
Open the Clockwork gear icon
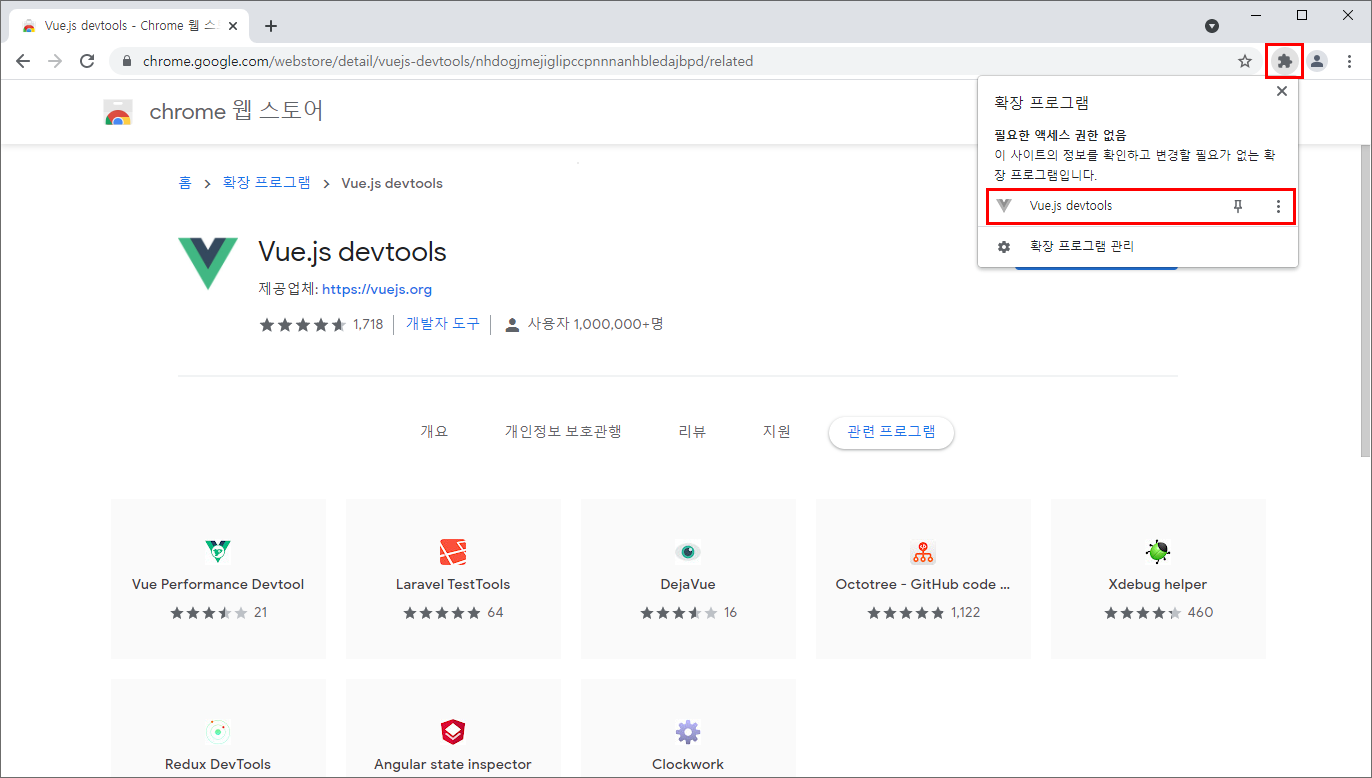[x=688, y=732]
